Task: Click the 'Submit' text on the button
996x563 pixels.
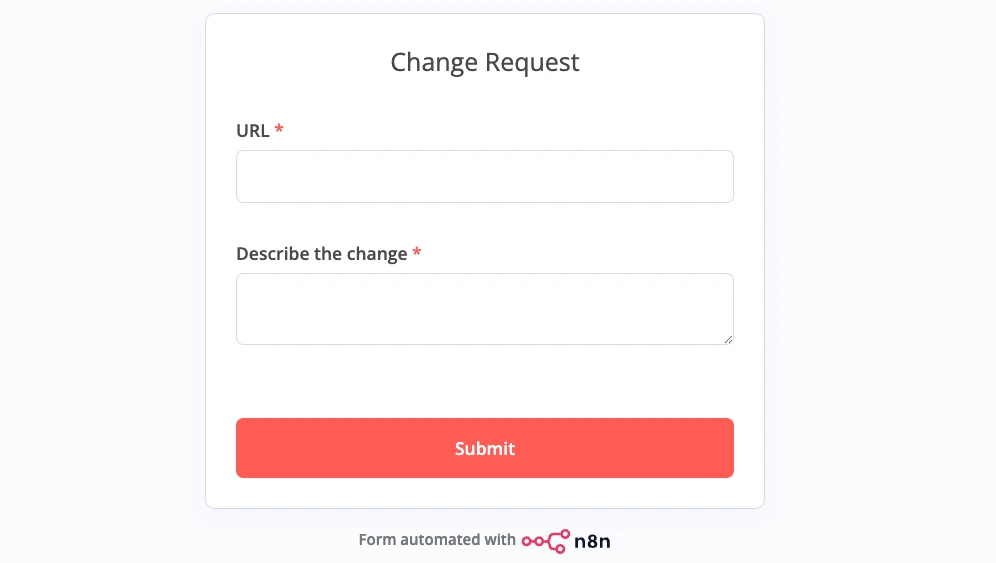Action: tap(485, 448)
